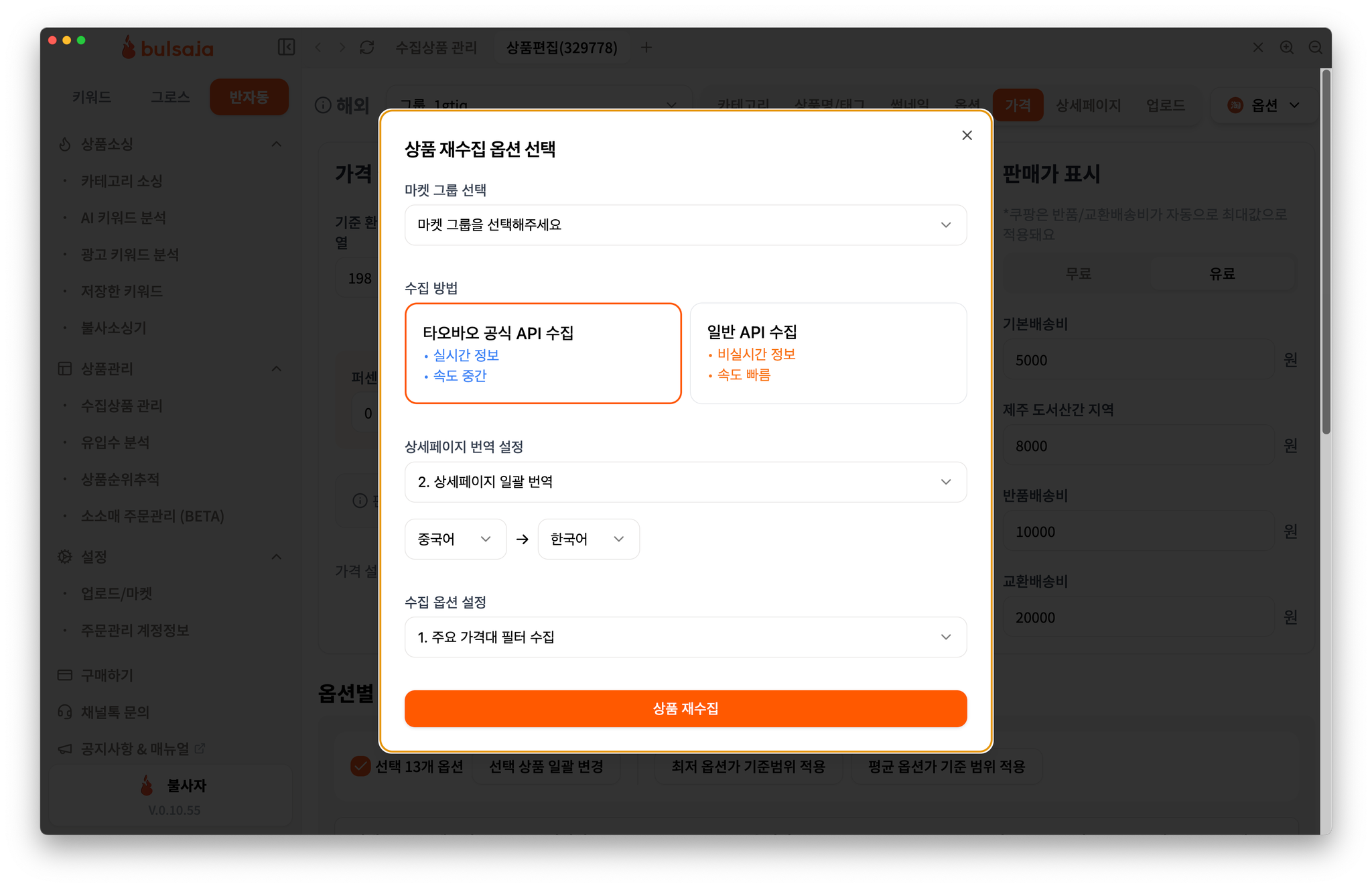Switch to 가격 editing tab
The width and height of the screenshot is (1372, 888).
[1018, 105]
